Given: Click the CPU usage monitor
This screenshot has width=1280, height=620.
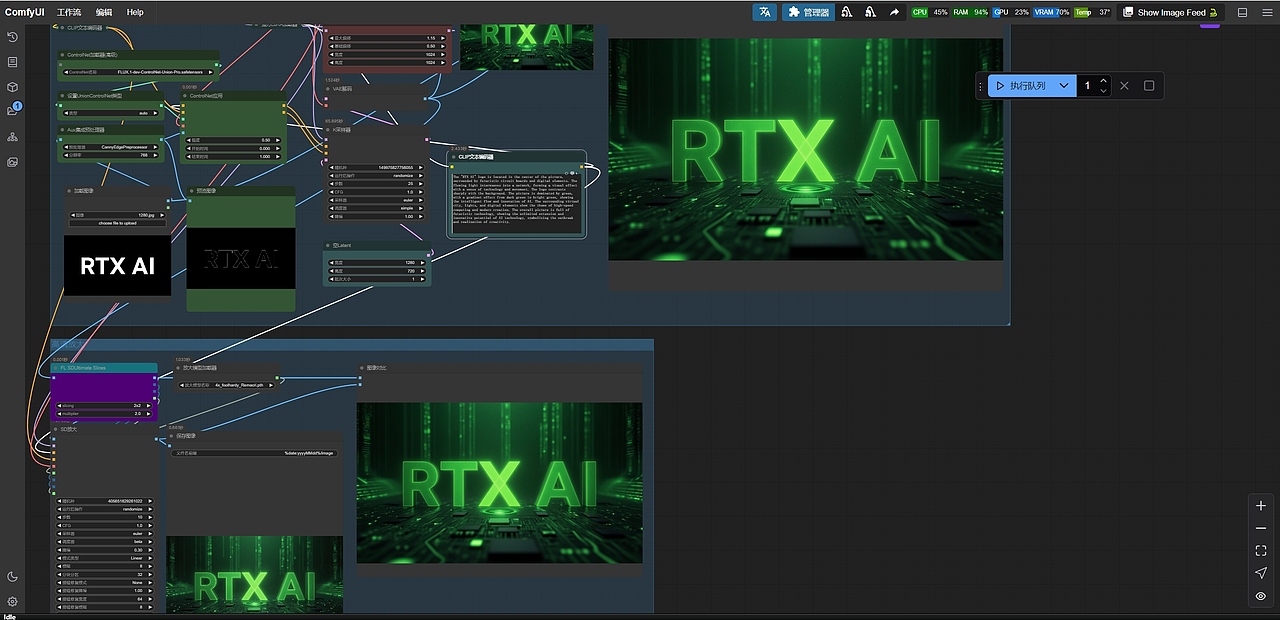Looking at the screenshot, I should [x=929, y=12].
